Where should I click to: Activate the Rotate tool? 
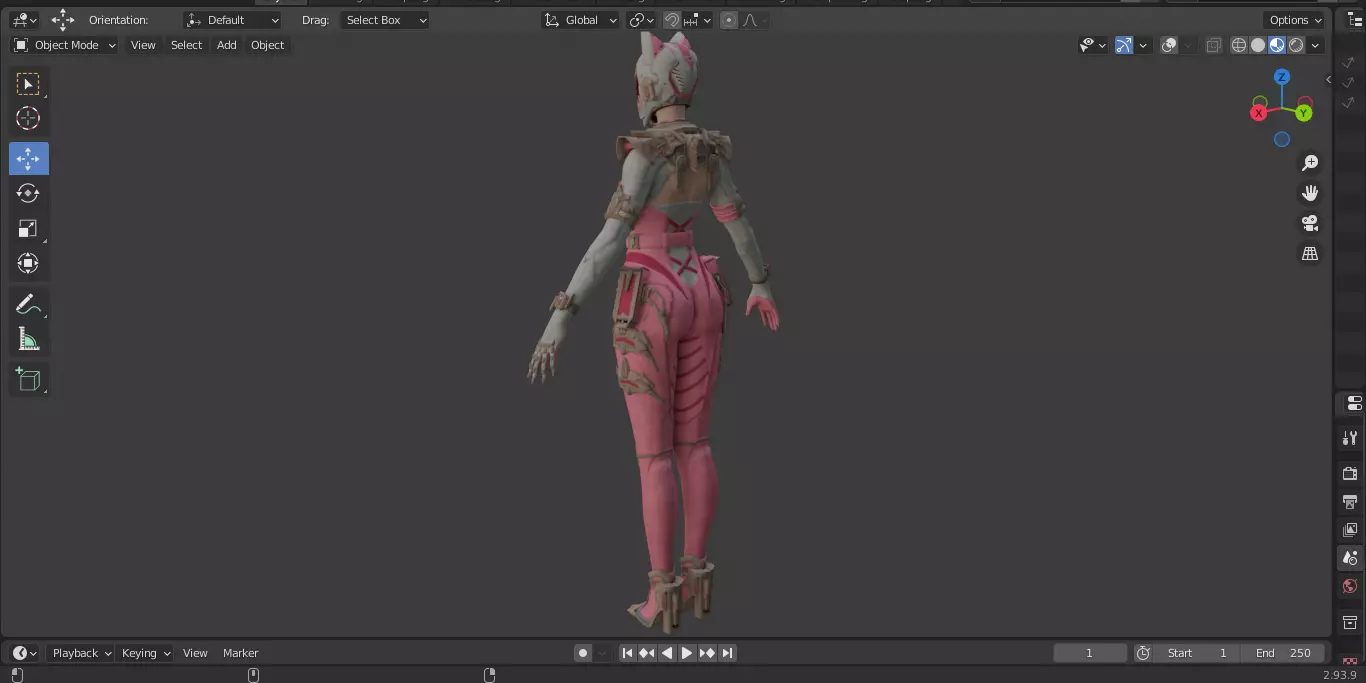[28, 193]
